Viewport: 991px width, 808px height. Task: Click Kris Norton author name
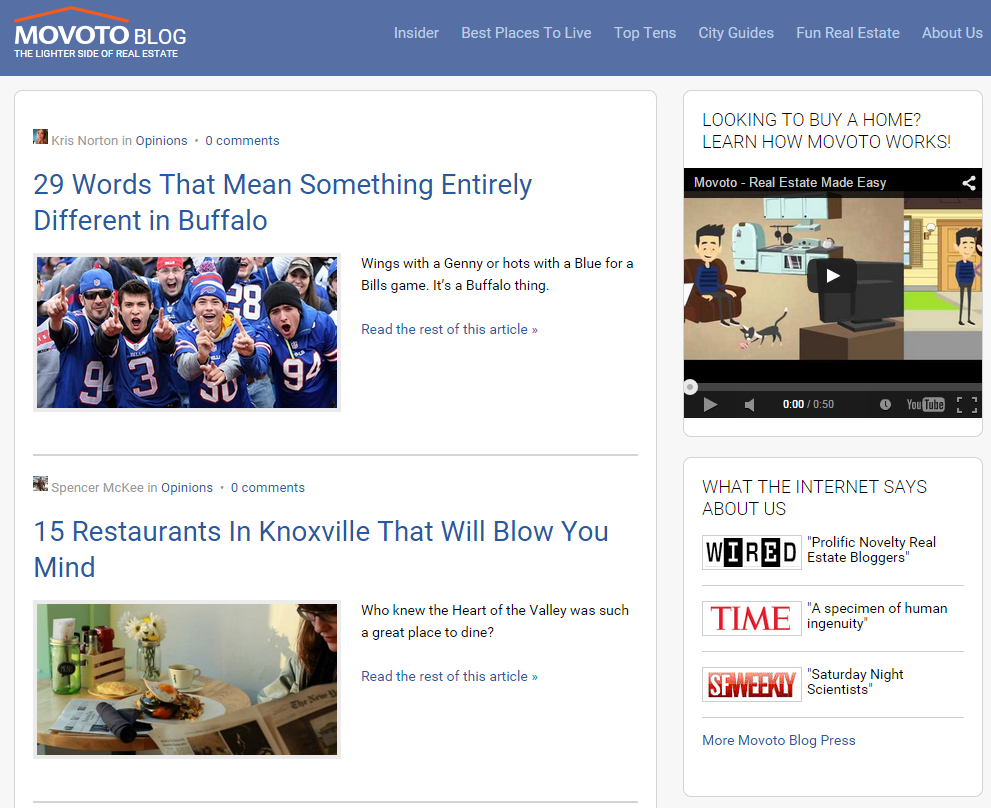click(x=85, y=140)
